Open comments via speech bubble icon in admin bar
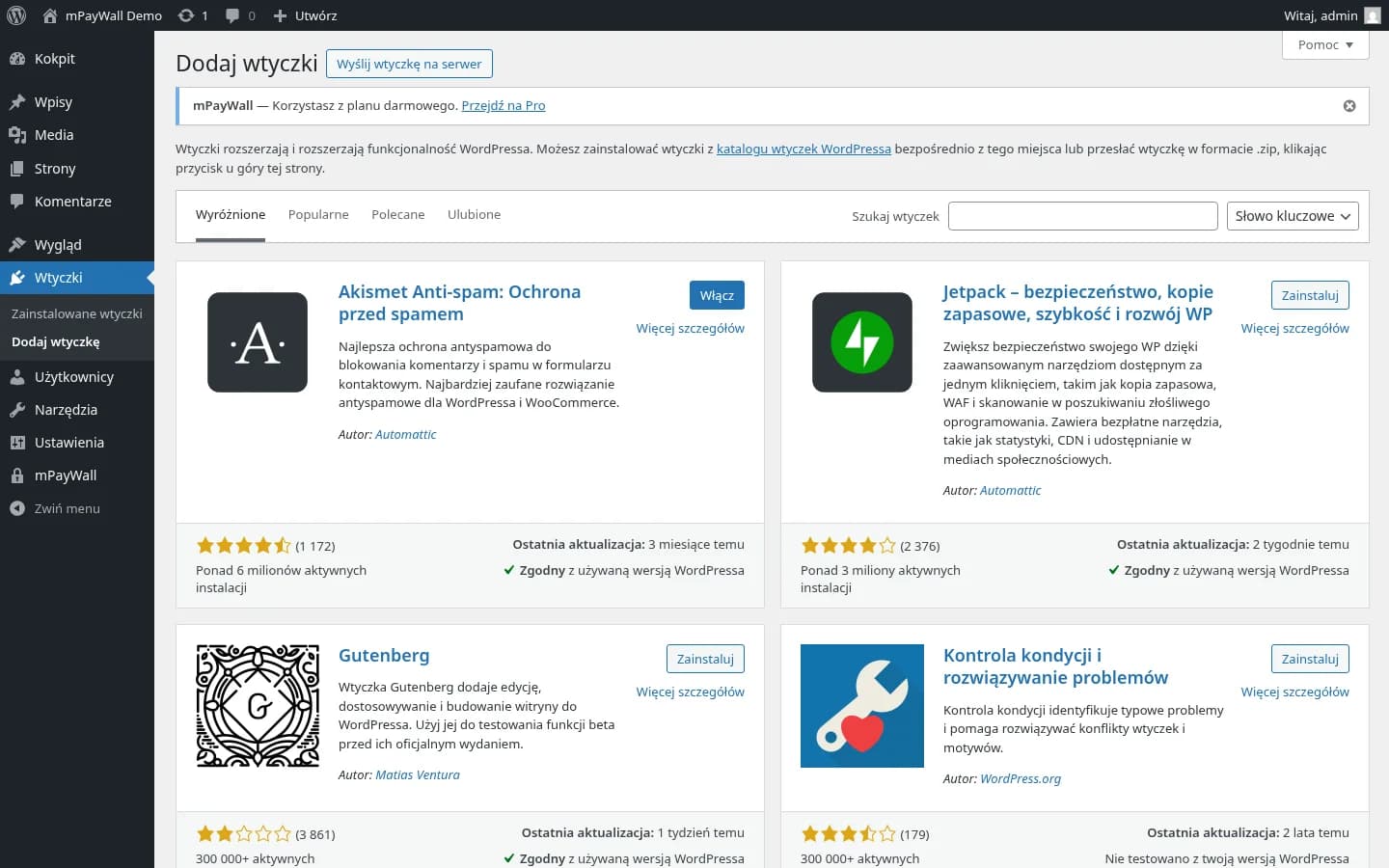 231,14
